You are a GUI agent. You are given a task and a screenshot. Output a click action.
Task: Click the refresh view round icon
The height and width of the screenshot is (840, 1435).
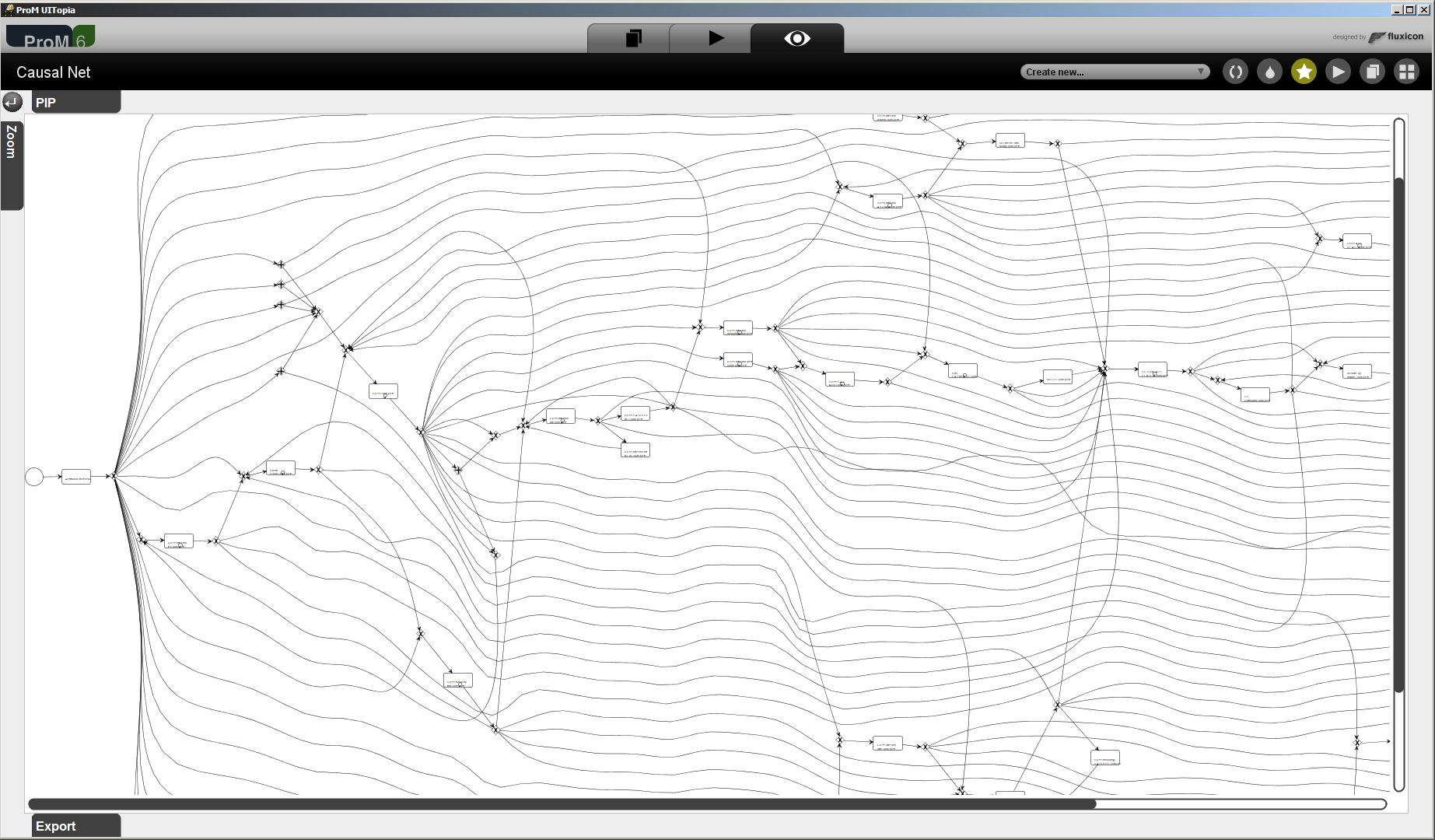[1235, 72]
